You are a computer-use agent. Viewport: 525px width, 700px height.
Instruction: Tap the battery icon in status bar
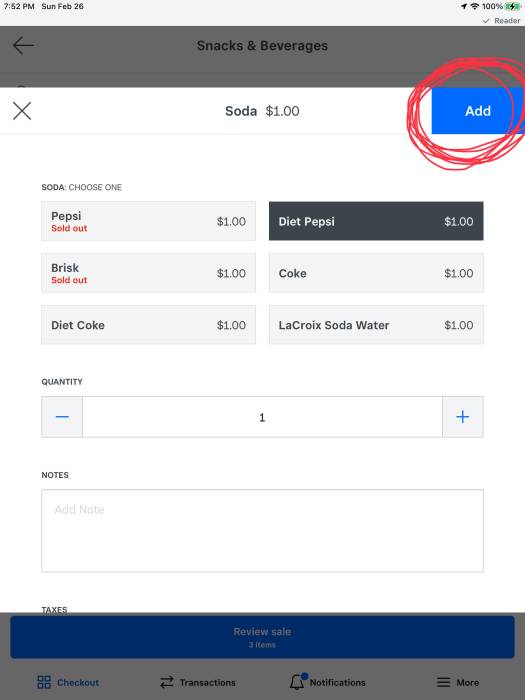(x=512, y=6)
